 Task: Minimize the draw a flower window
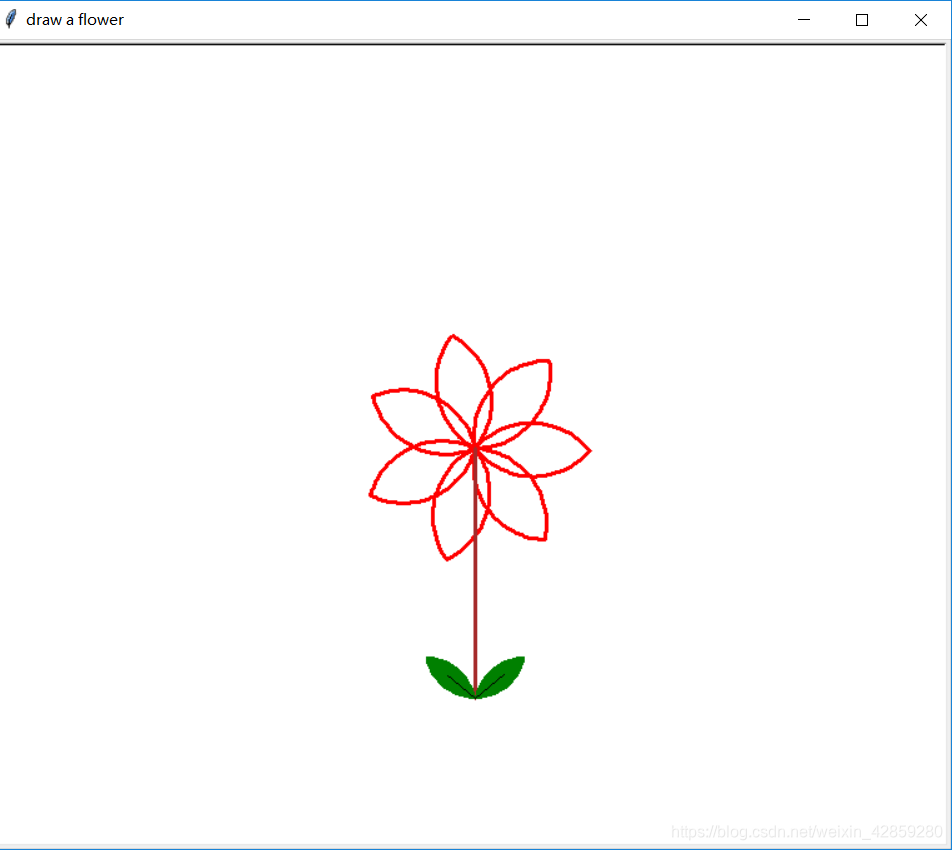[x=803, y=20]
